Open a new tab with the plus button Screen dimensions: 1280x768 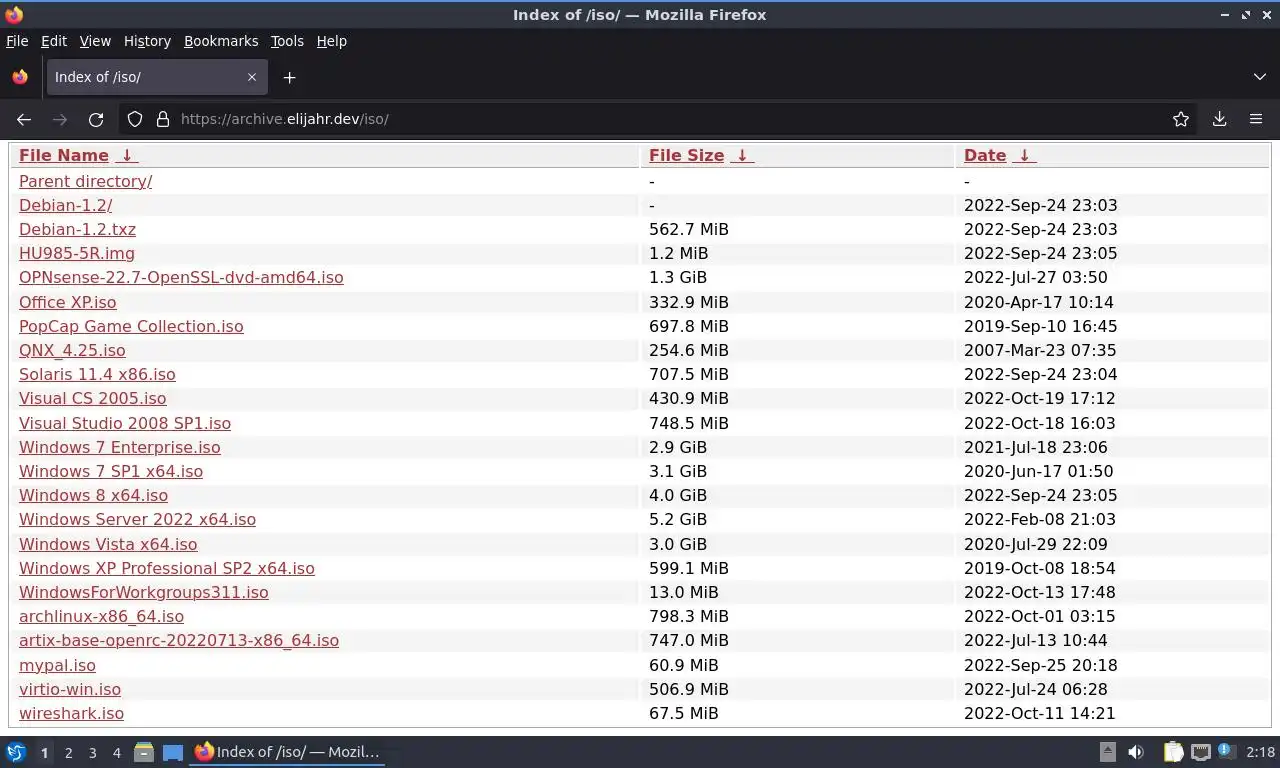click(x=289, y=77)
